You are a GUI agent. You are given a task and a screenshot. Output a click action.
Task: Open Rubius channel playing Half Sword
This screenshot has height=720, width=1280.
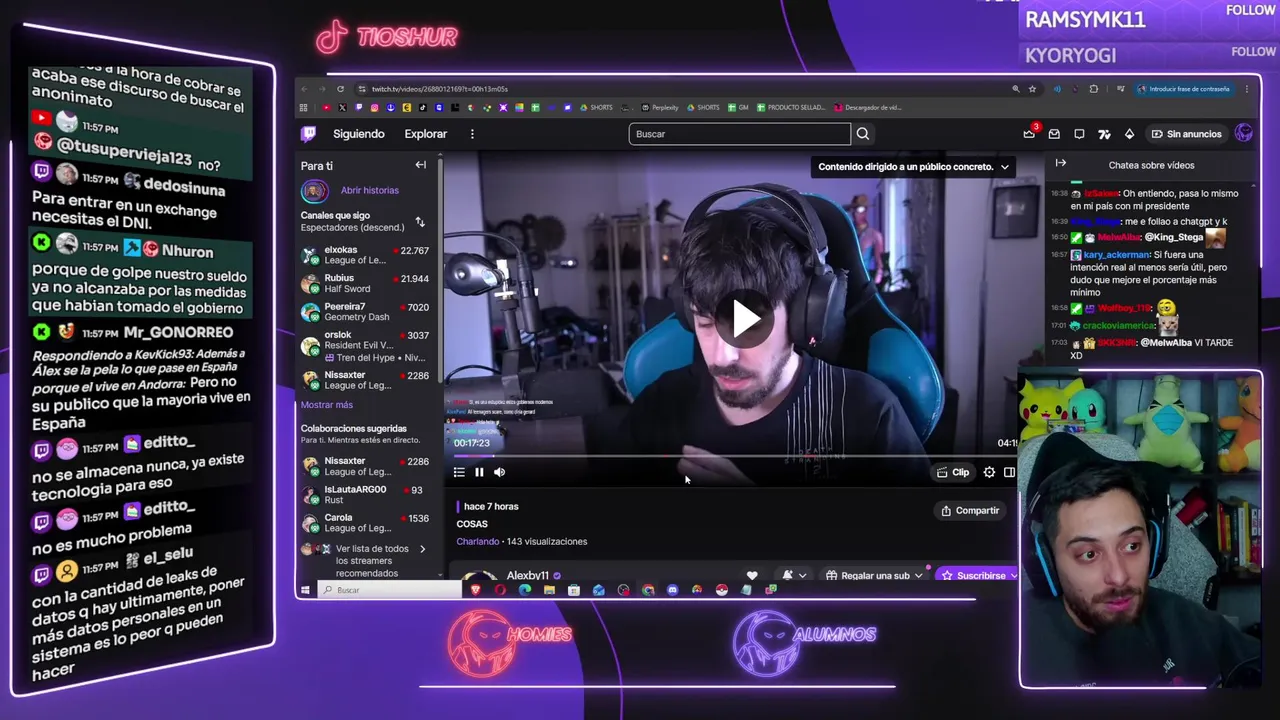click(365, 283)
